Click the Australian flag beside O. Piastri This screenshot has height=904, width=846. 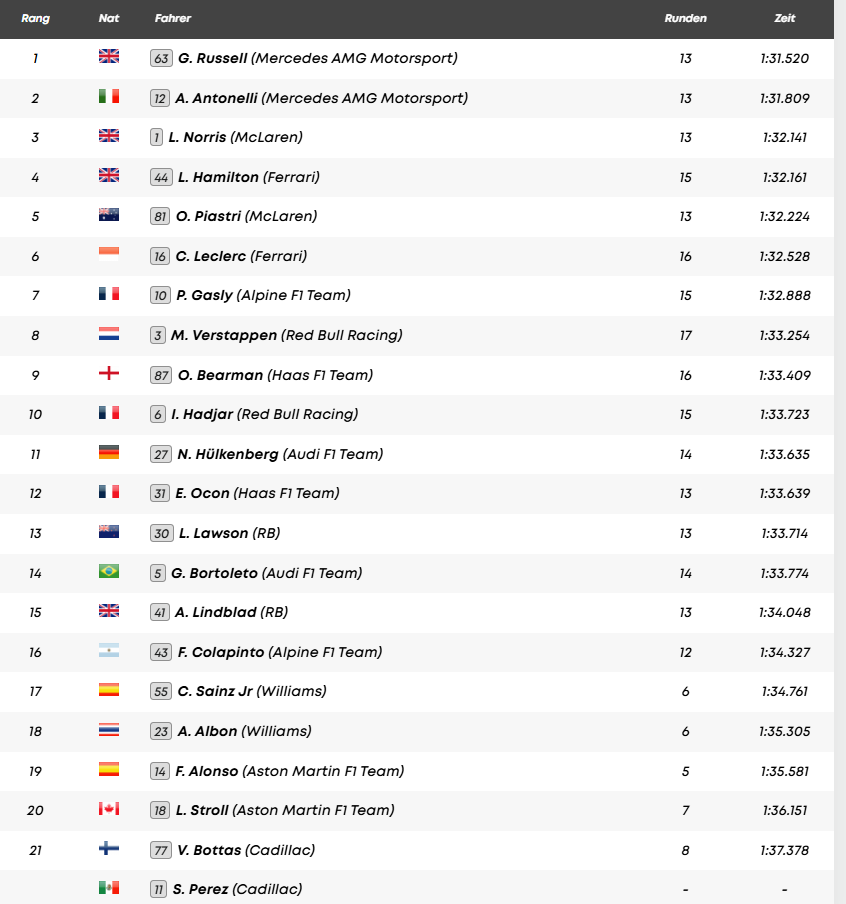(x=109, y=215)
